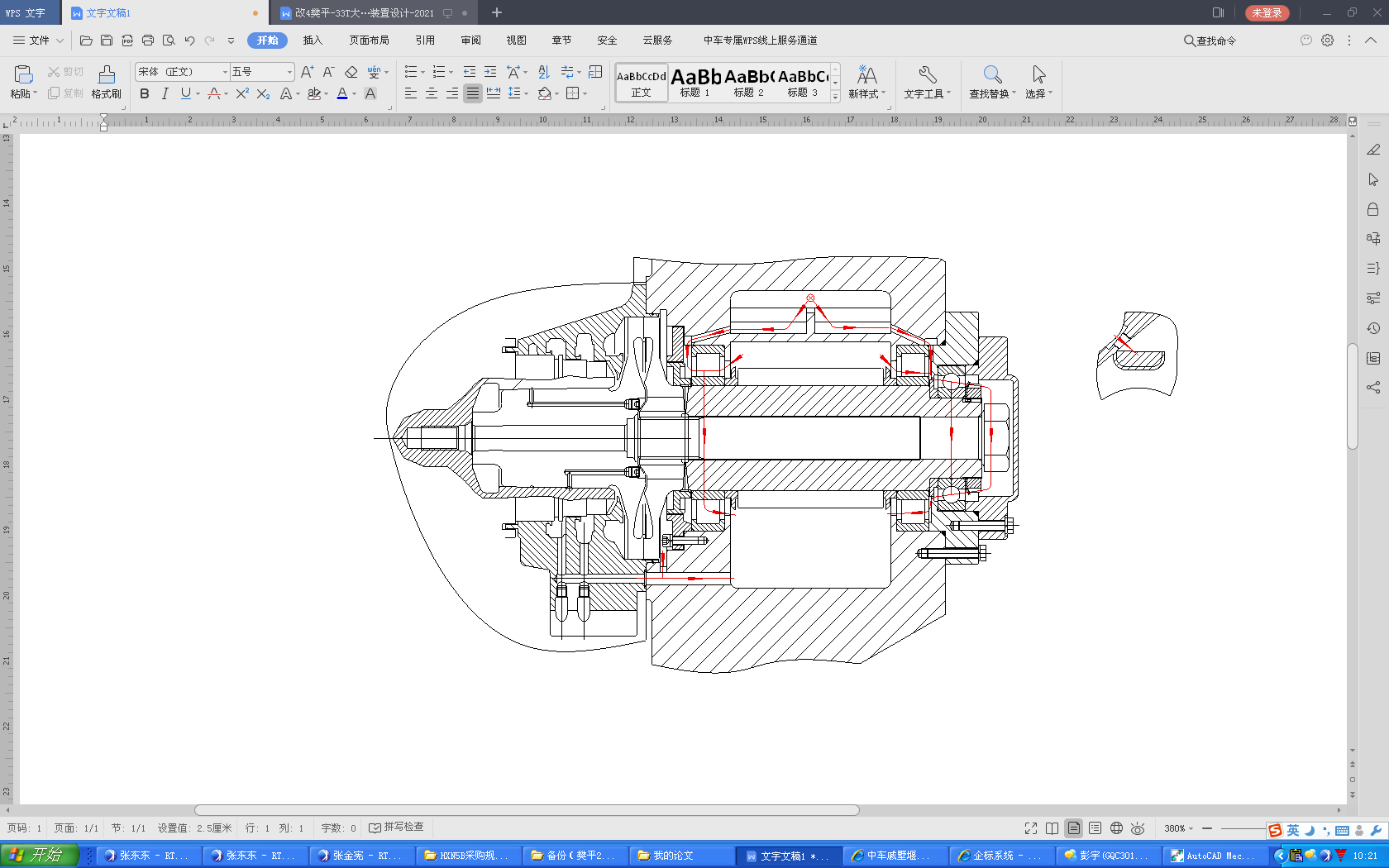This screenshot has width=1389, height=868.
Task: Switch to the 插入 tab
Action: pyautogui.click(x=313, y=41)
